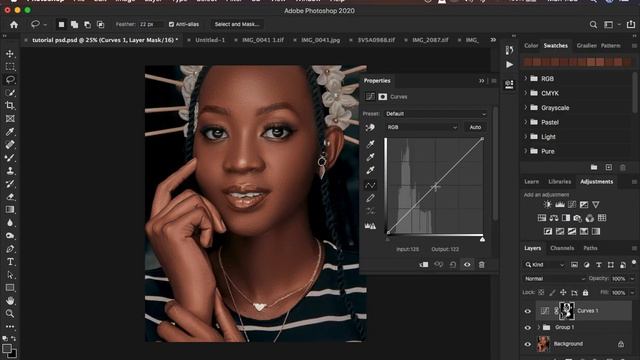640x360 pixels.
Task: Select Subtract from selection mode button
Action: 87,24
